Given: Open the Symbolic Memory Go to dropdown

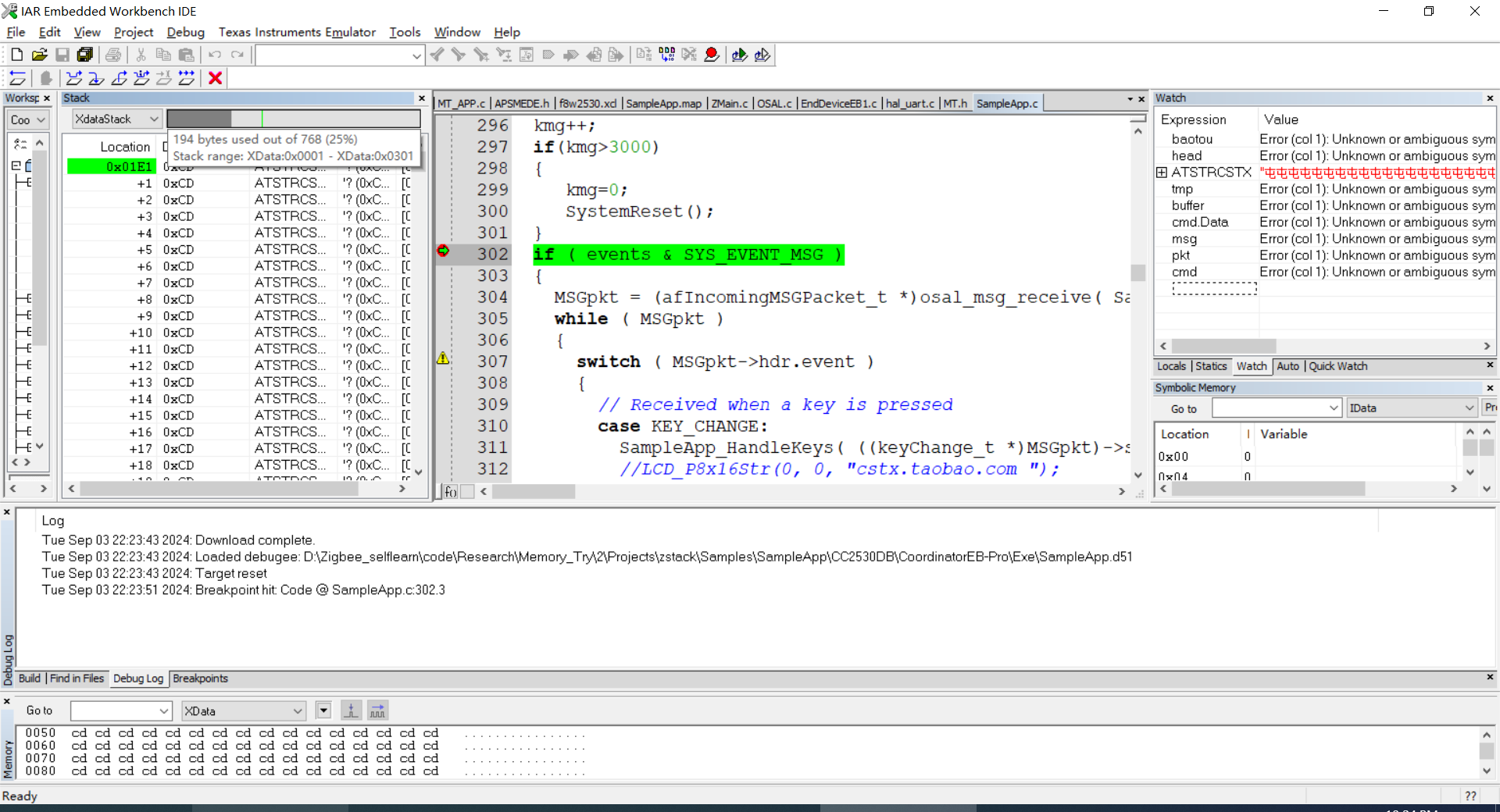Looking at the screenshot, I should pyautogui.click(x=1334, y=408).
